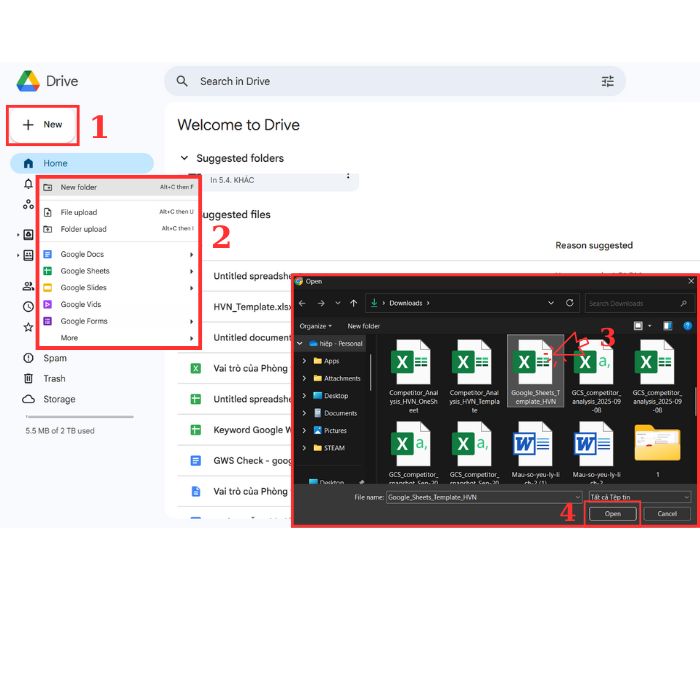The width and height of the screenshot is (700, 700).
Task: Select Competitor_Analysis_HVN_OneSheet file
Action: coord(413,376)
